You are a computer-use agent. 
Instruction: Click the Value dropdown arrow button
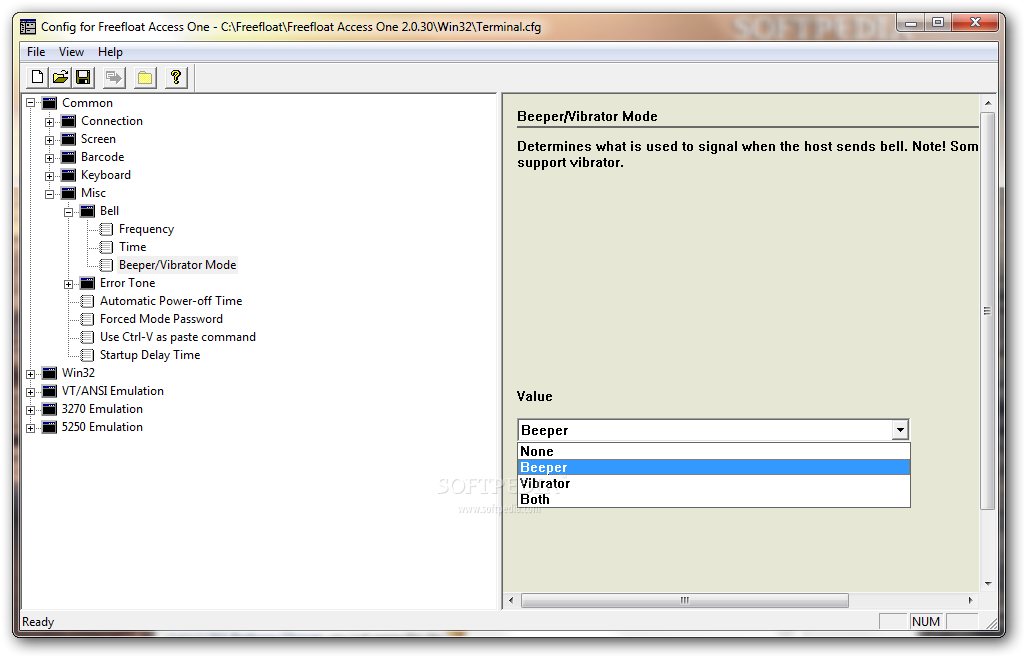tap(900, 430)
